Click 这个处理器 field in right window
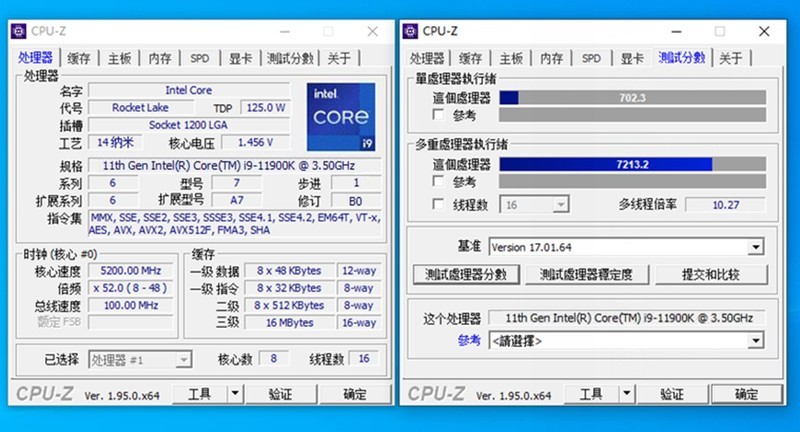 click(628, 318)
